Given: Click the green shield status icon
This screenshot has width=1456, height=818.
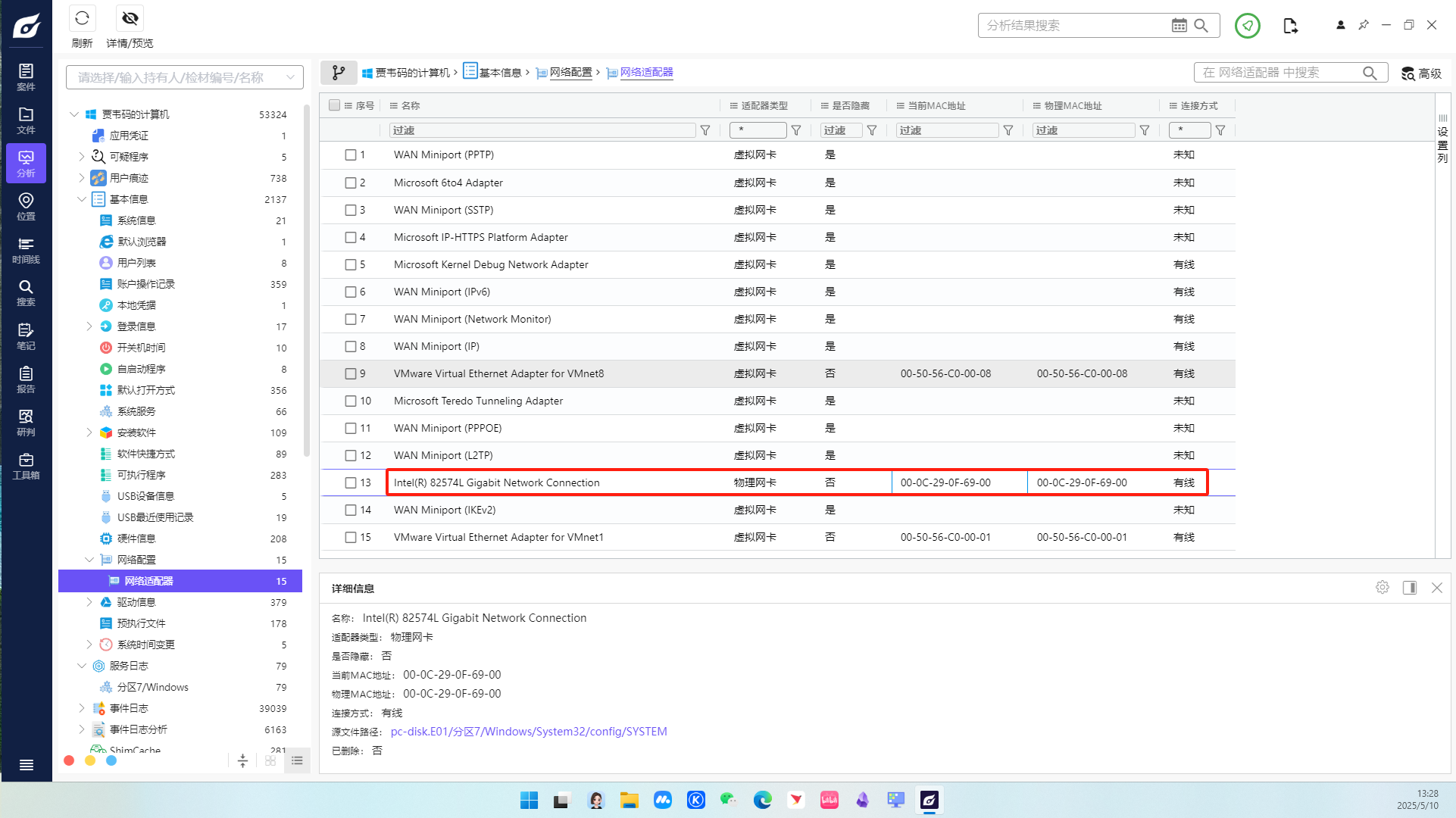Looking at the screenshot, I should [1247, 26].
